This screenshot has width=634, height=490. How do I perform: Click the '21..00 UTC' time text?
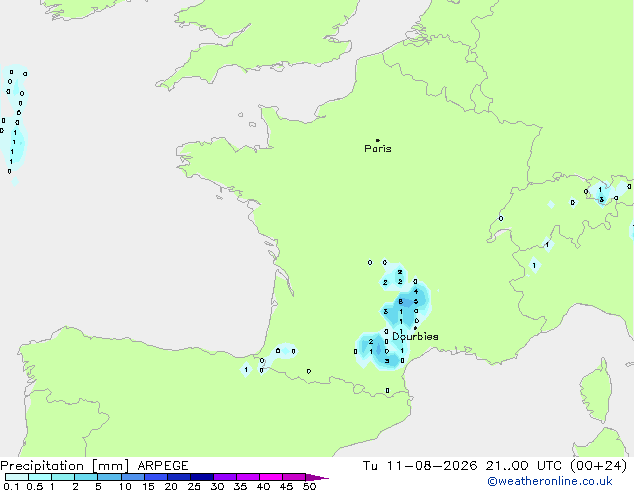pos(524,466)
